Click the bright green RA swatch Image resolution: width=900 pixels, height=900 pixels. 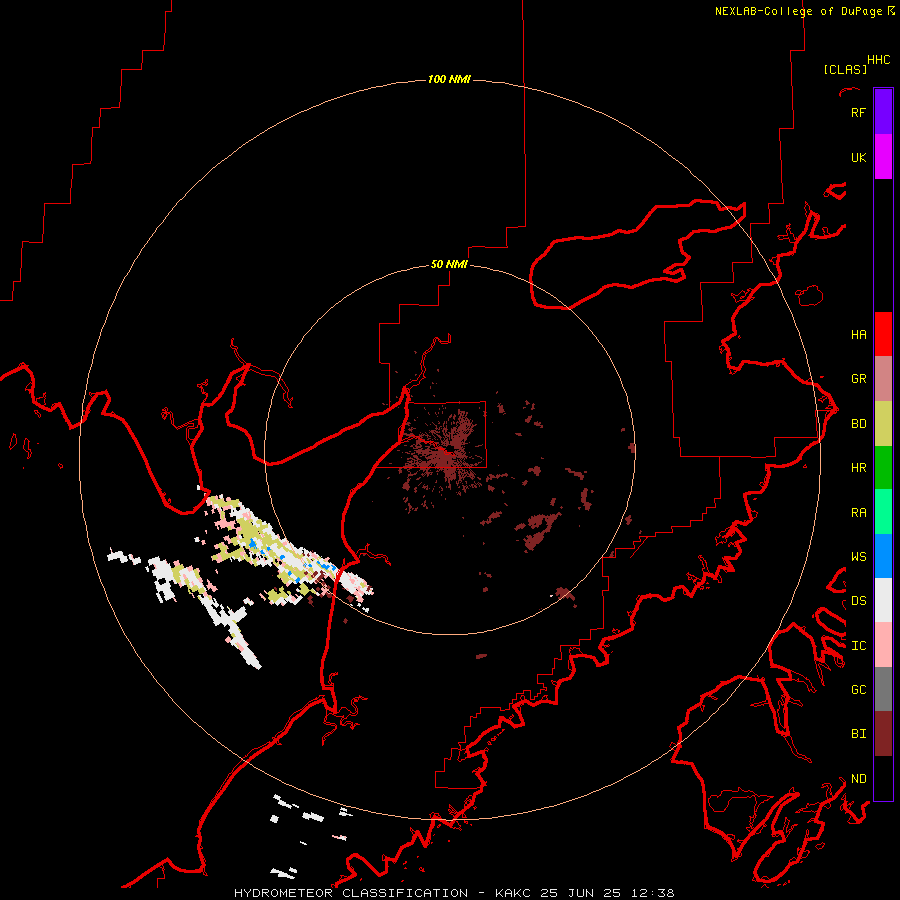(x=883, y=512)
